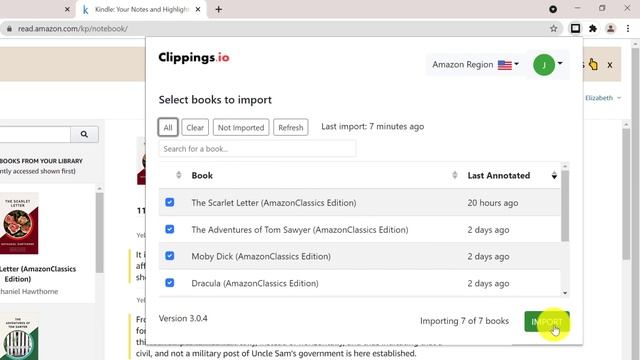Sort by the Book column
The width and height of the screenshot is (640, 360).
202,176
